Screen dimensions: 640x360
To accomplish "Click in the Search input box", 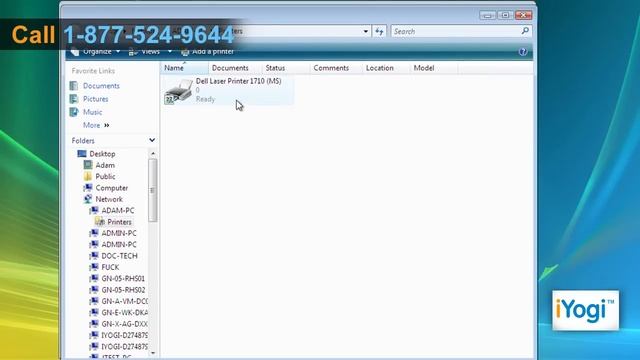I will pyautogui.click(x=455, y=31).
